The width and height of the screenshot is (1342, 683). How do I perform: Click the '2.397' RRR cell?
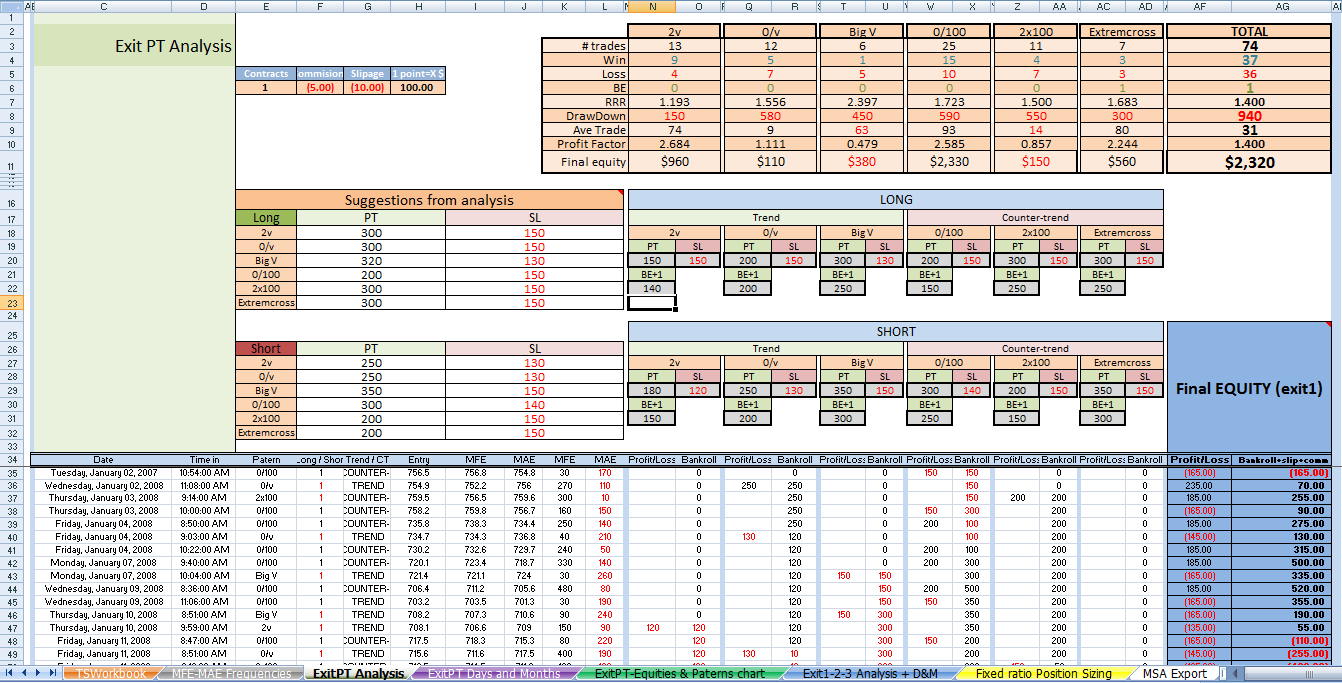point(861,102)
